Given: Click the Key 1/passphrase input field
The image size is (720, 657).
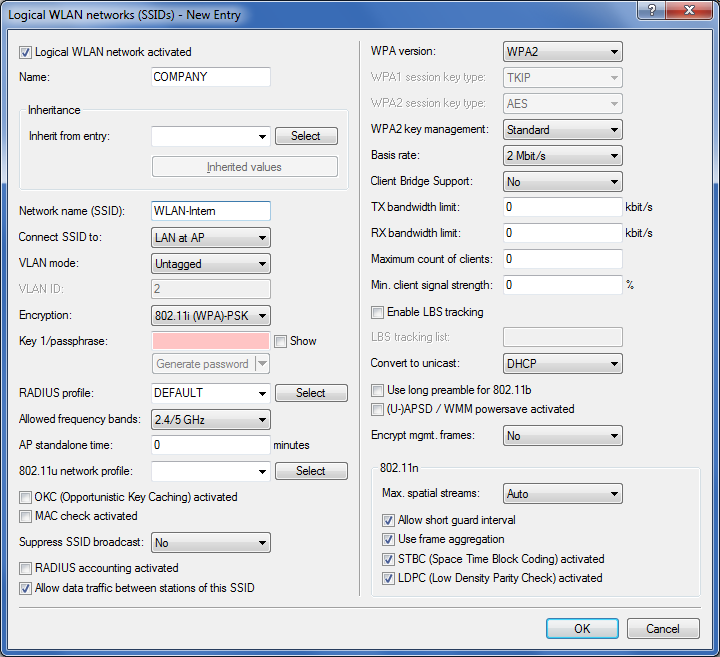Looking at the screenshot, I should pos(211,341).
